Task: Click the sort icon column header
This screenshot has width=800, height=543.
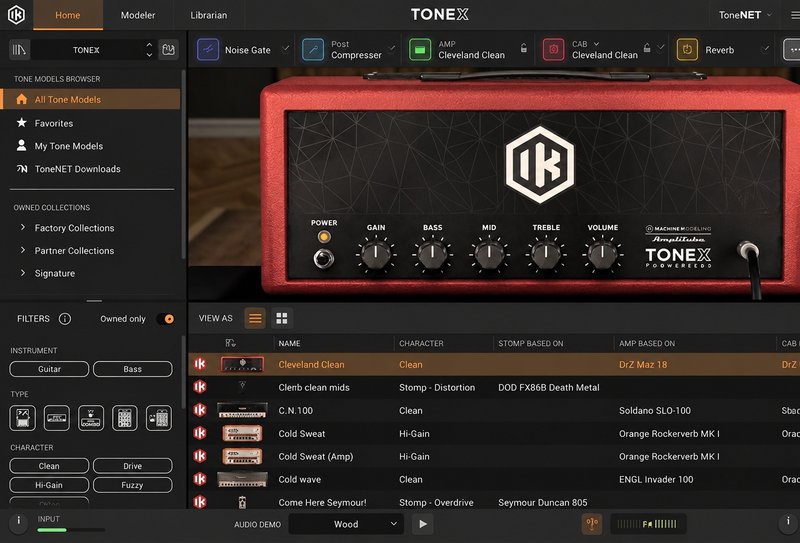Action: click(x=230, y=343)
